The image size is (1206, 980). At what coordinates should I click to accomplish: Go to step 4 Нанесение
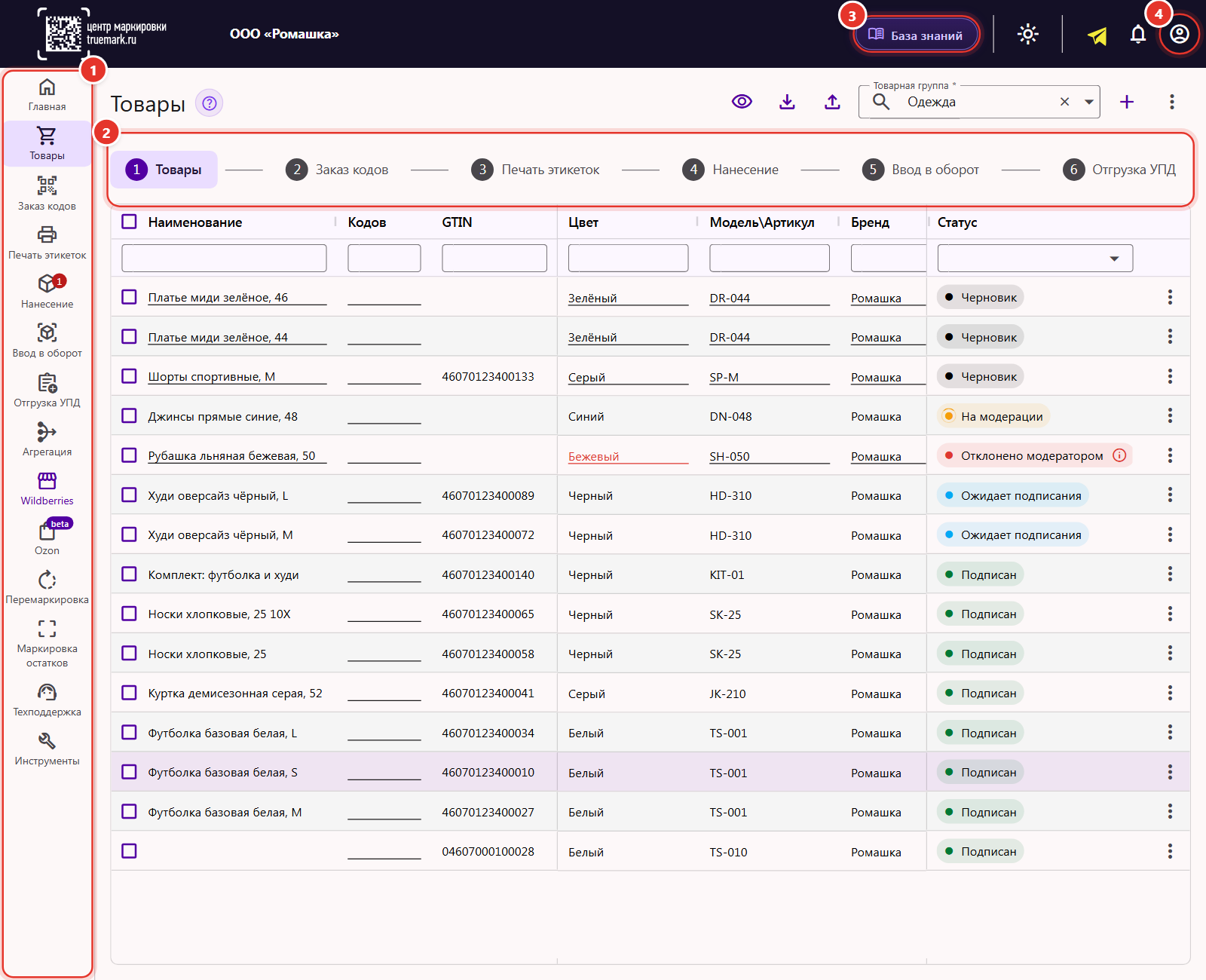[730, 170]
